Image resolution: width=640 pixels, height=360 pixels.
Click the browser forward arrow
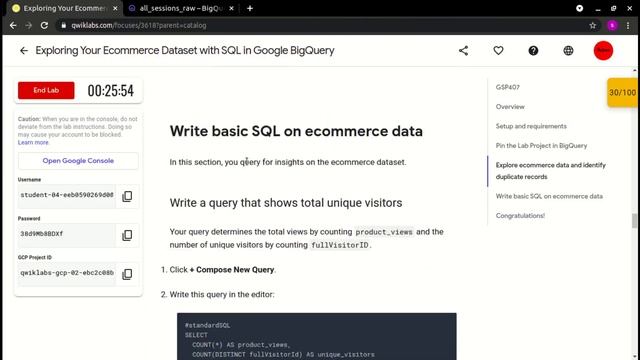pyautogui.click(x=29, y=25)
